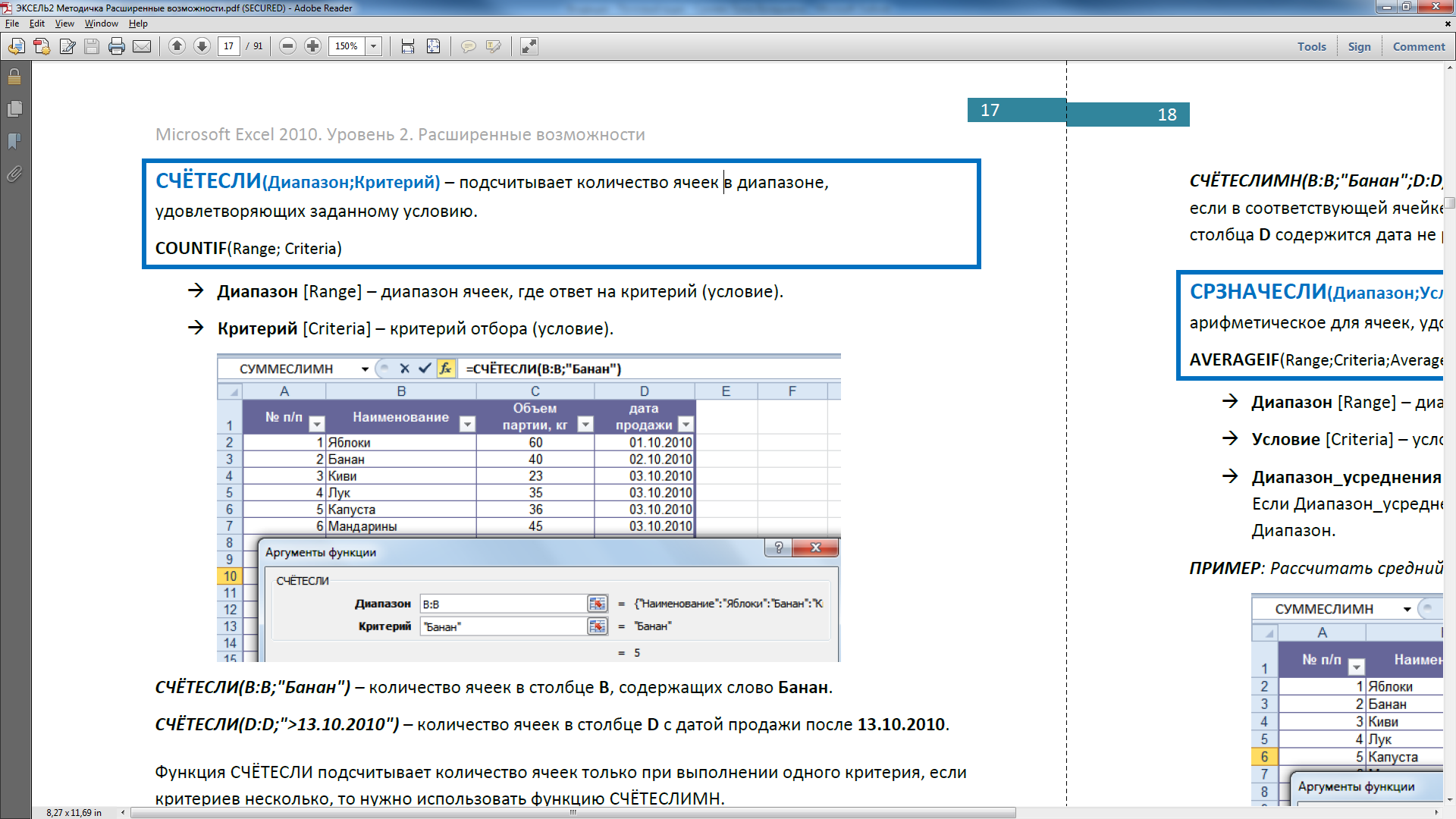Viewport: 1456px width, 819px height.
Task: Click the ПРИМЕР text on page 18
Action: pos(1225,568)
